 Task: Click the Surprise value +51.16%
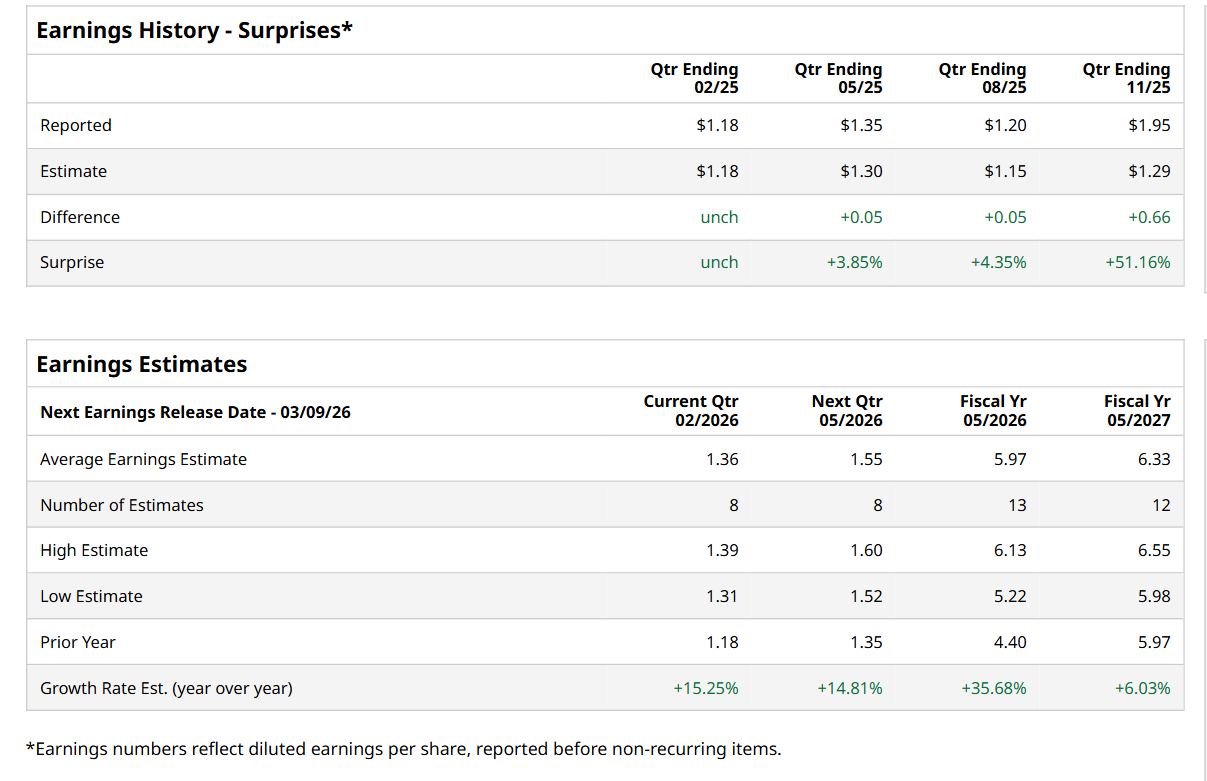click(x=1137, y=263)
